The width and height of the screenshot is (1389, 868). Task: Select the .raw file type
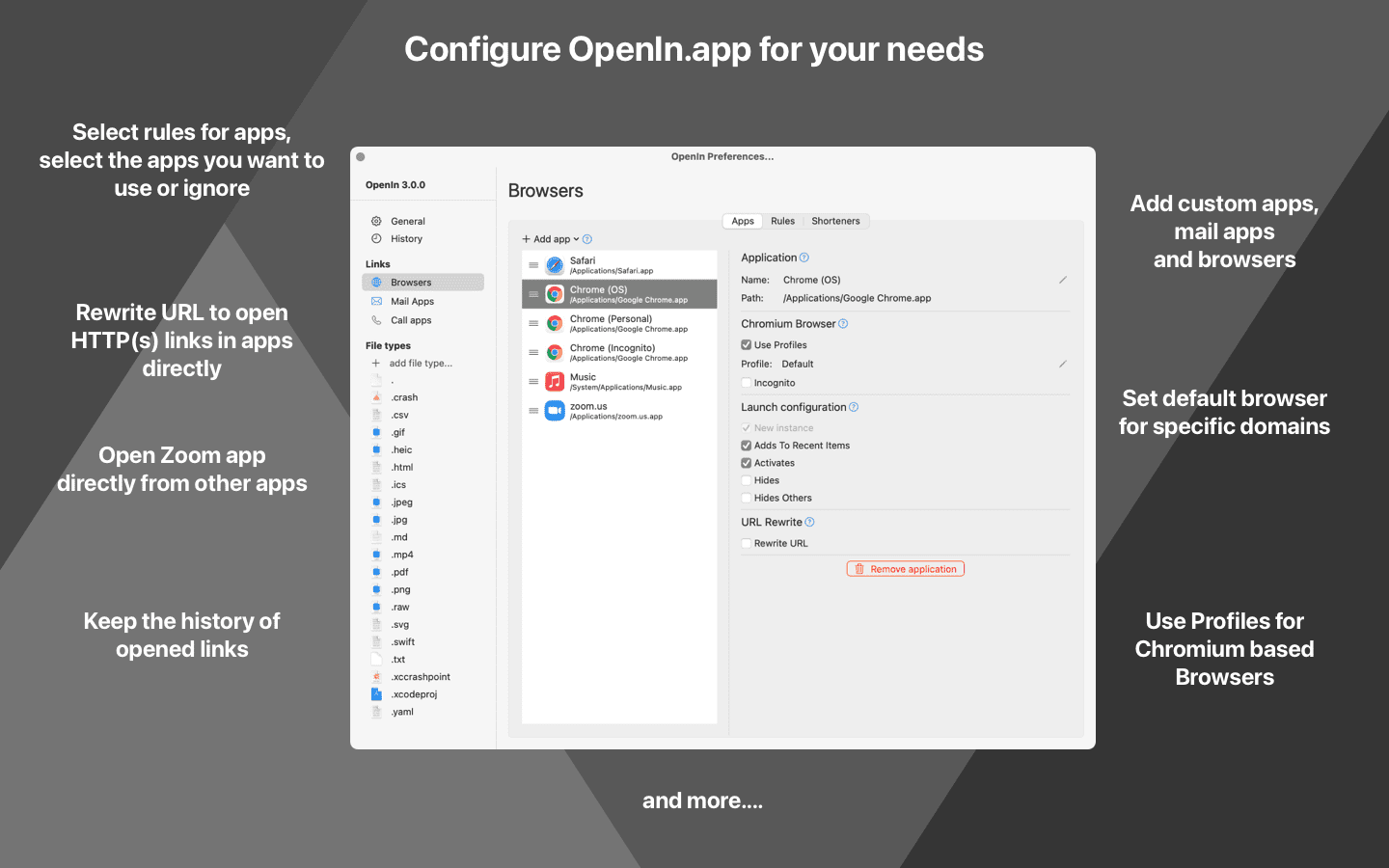tap(400, 608)
